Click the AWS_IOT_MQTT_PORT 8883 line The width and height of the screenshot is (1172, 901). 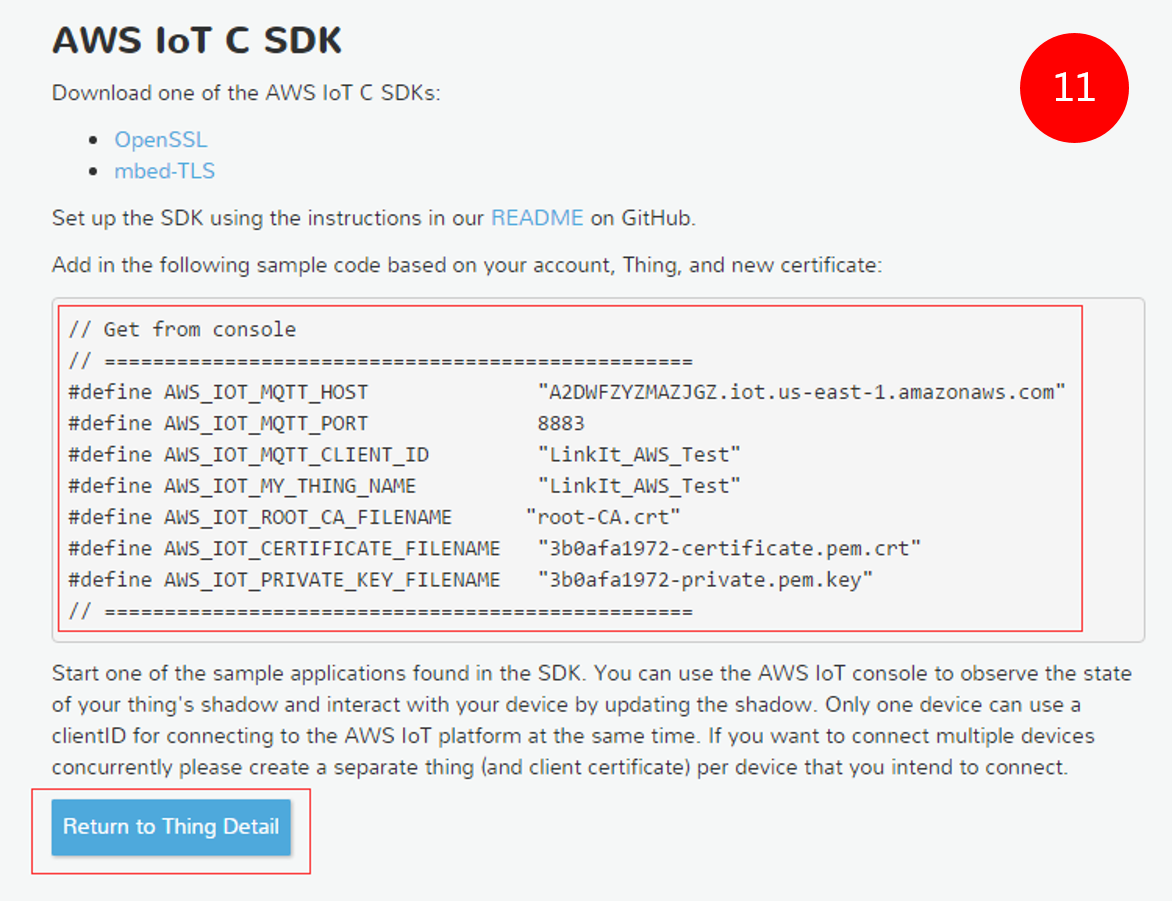(x=326, y=423)
